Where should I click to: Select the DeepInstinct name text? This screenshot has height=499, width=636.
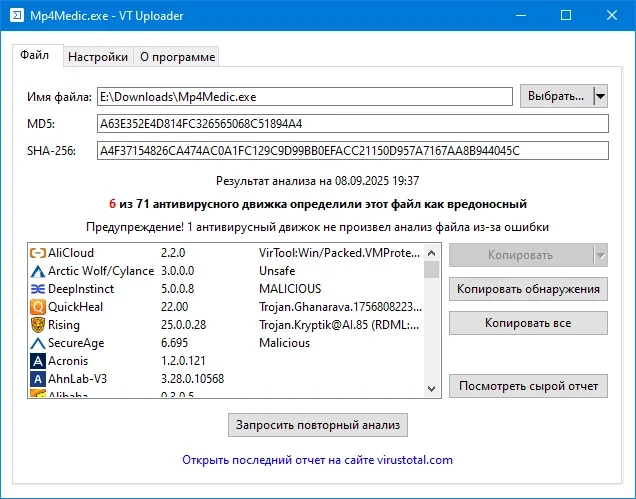tap(81, 289)
